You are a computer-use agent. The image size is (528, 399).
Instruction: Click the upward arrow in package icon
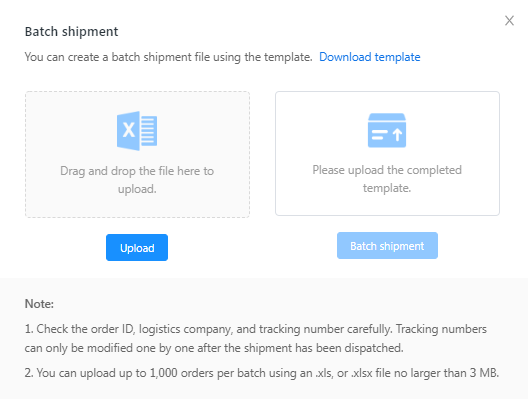click(397, 135)
